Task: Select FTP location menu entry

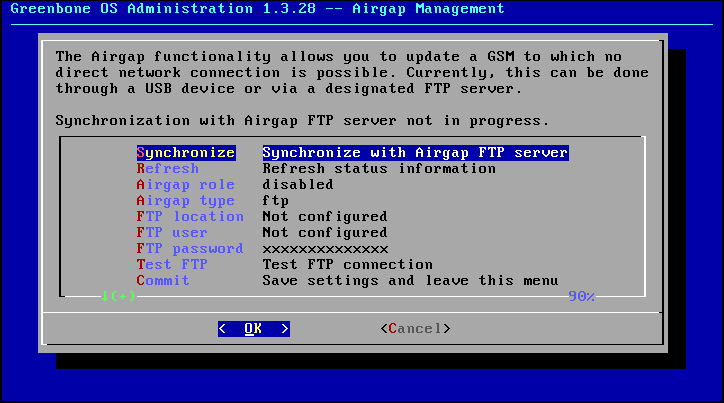Action: coord(190,217)
